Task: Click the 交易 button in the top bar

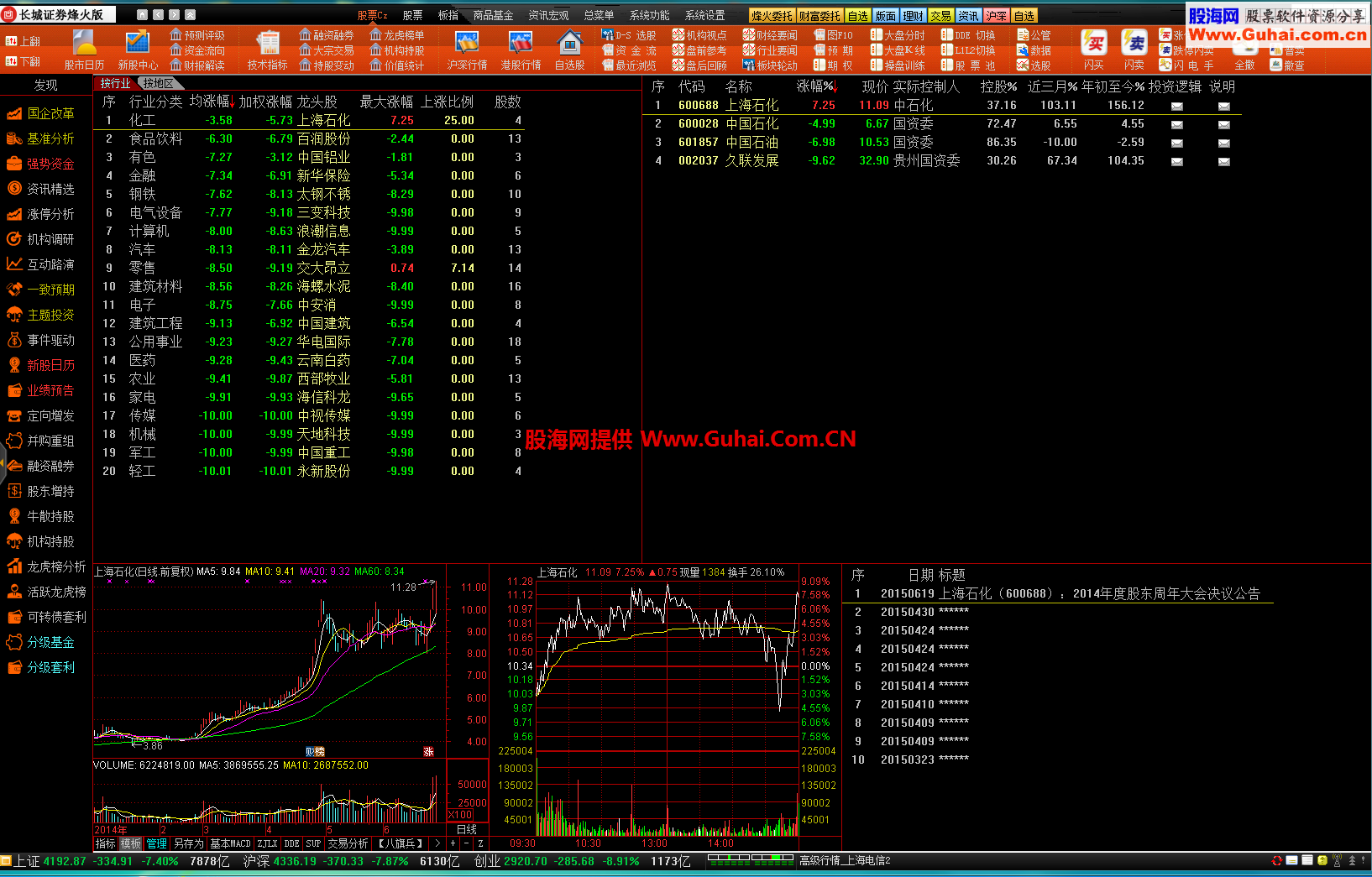Action: [x=940, y=16]
